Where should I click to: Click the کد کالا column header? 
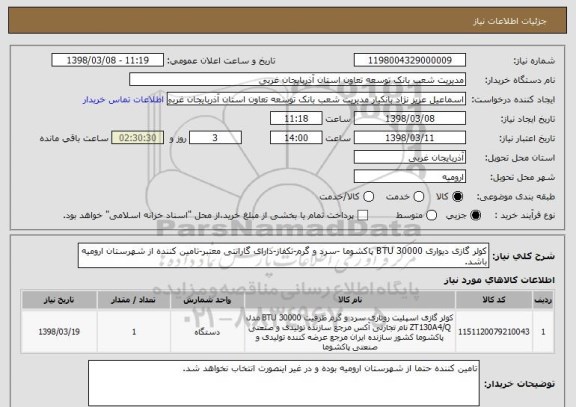tap(494, 300)
